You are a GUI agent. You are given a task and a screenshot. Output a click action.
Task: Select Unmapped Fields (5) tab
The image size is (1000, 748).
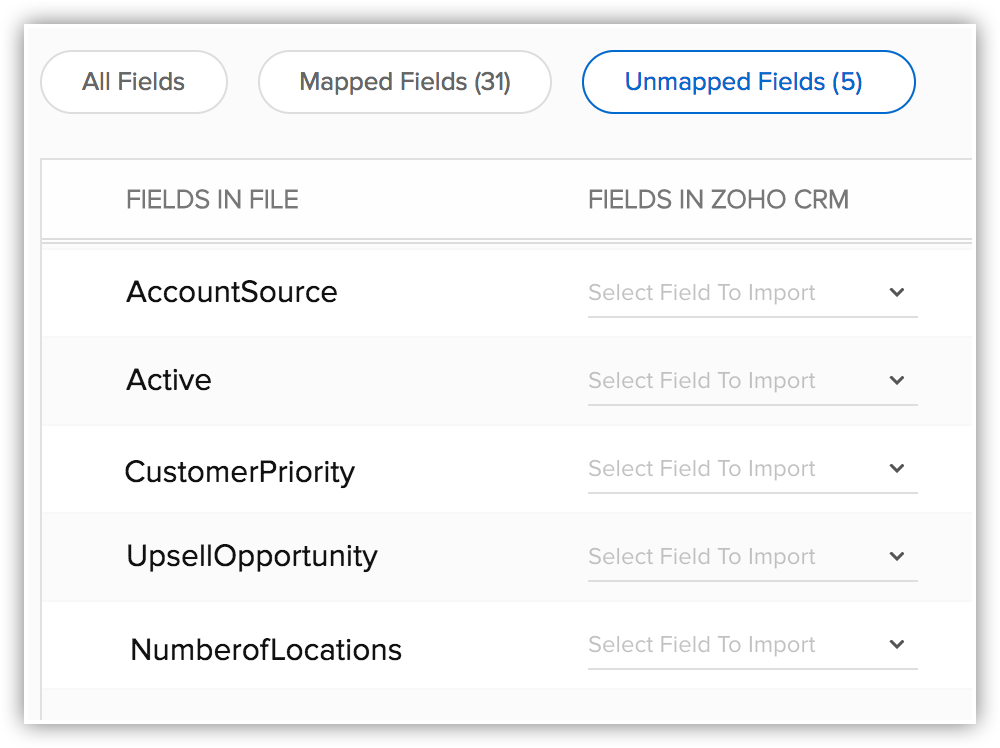748,82
